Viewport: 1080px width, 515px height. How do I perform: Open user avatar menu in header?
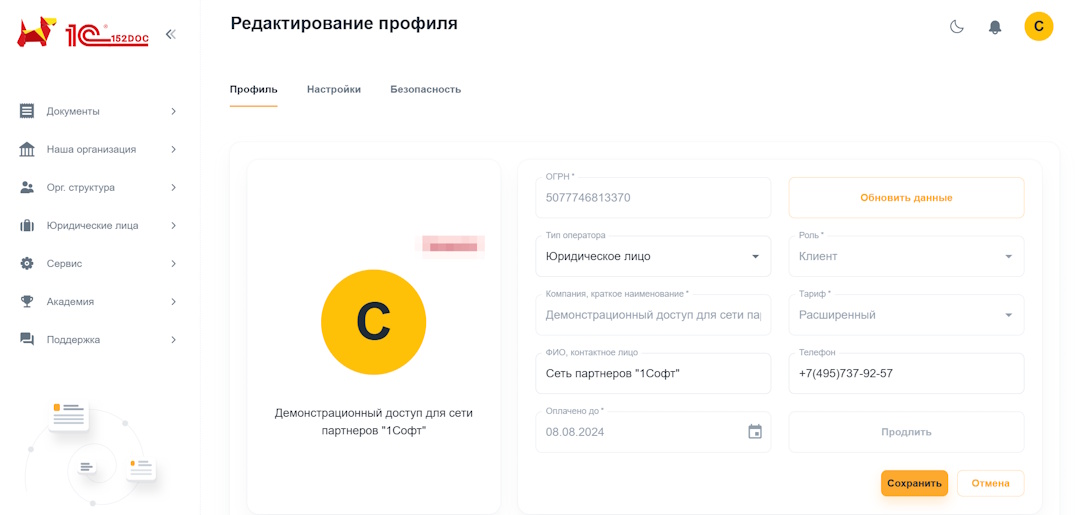[x=1038, y=27]
